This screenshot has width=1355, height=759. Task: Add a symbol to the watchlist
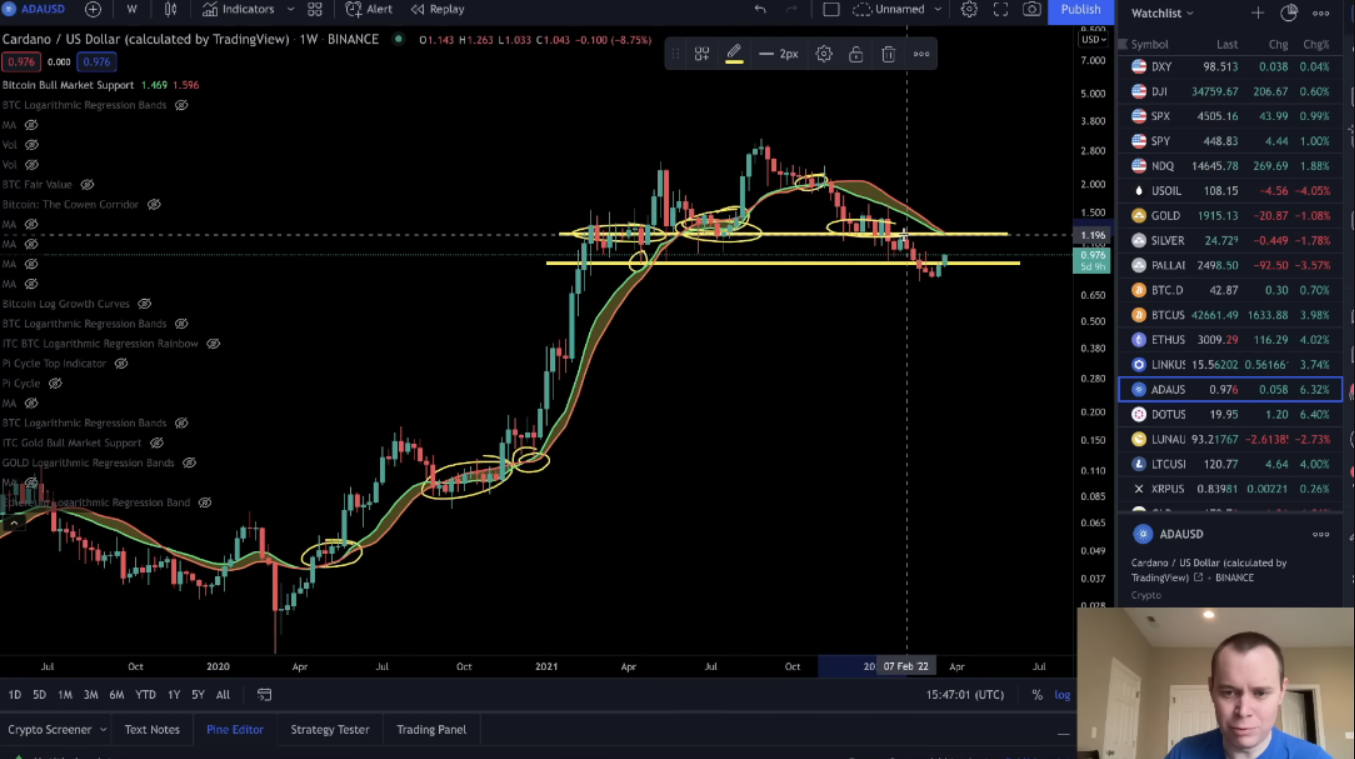[1258, 13]
